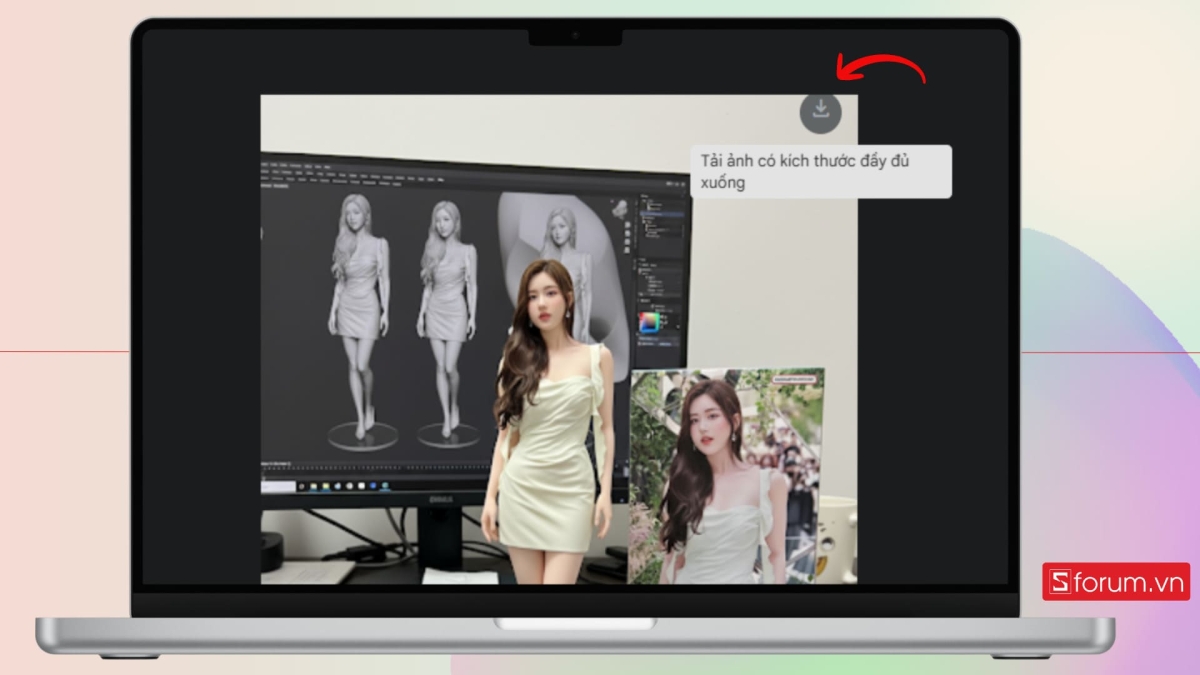Click the download full-size image icon
The image size is (1200, 675).
click(x=820, y=112)
